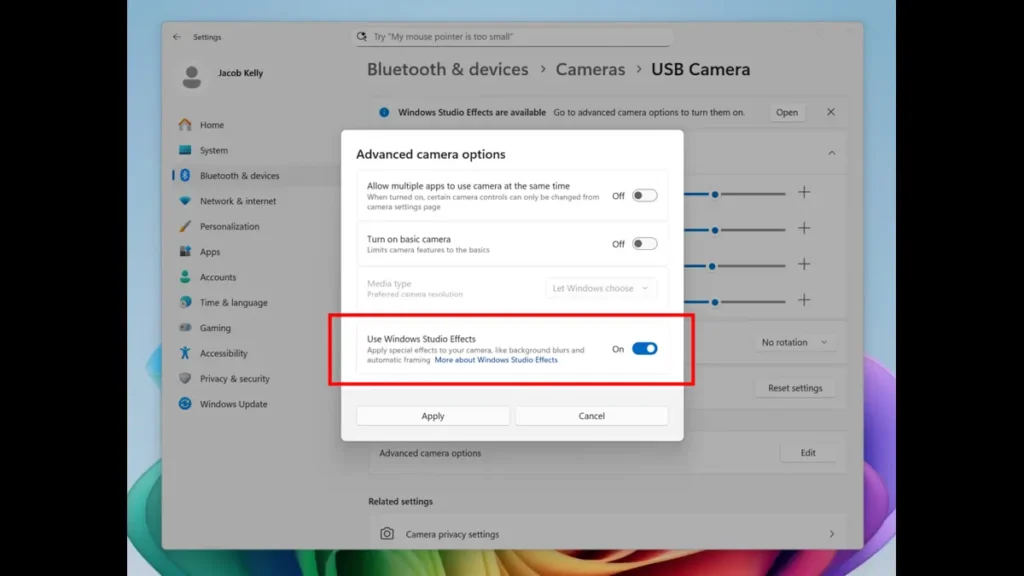The width and height of the screenshot is (1024, 576).
Task: Click the Advanced camera options dialog title
Action: 430,154
